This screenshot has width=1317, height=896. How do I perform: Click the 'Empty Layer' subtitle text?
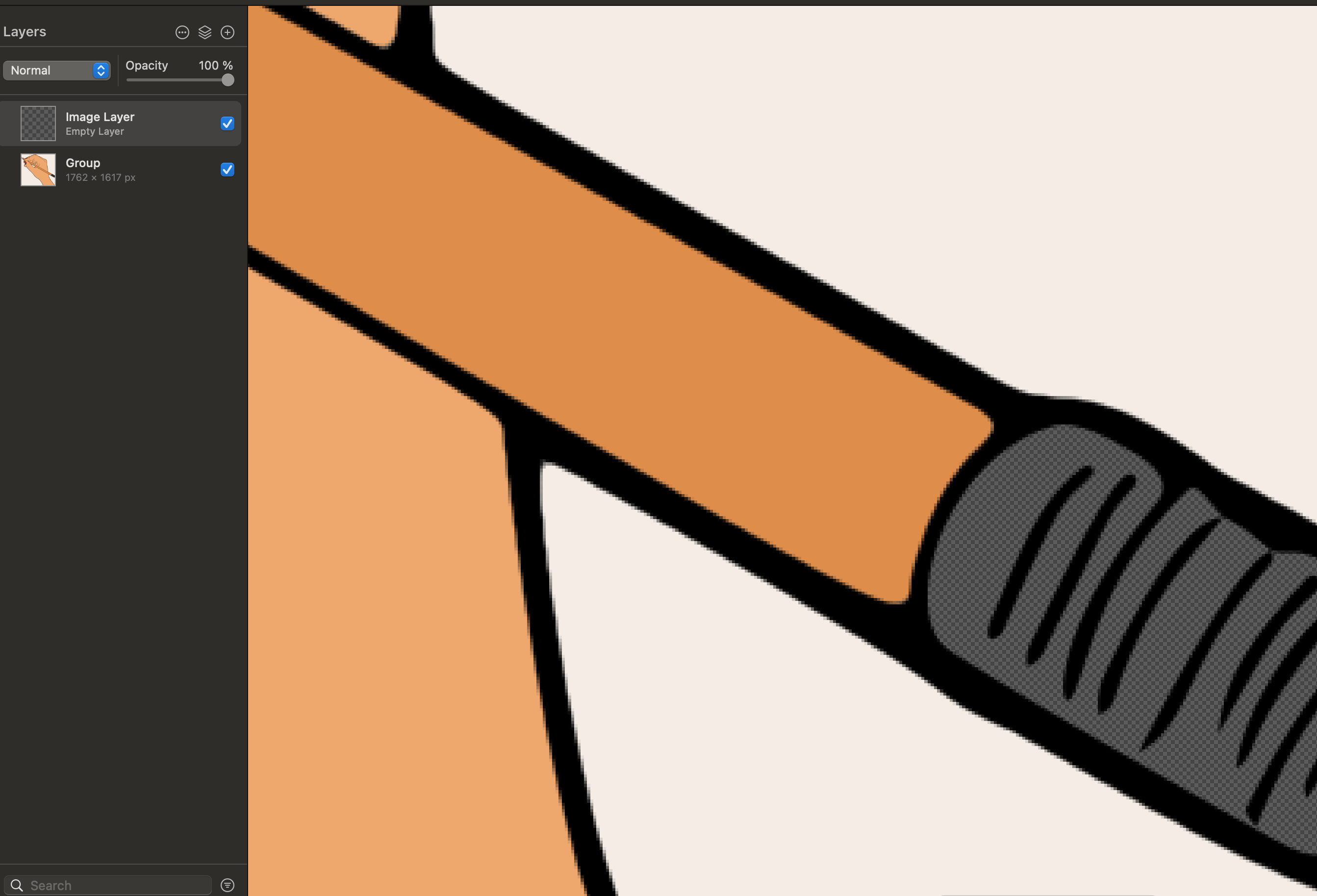[95, 131]
